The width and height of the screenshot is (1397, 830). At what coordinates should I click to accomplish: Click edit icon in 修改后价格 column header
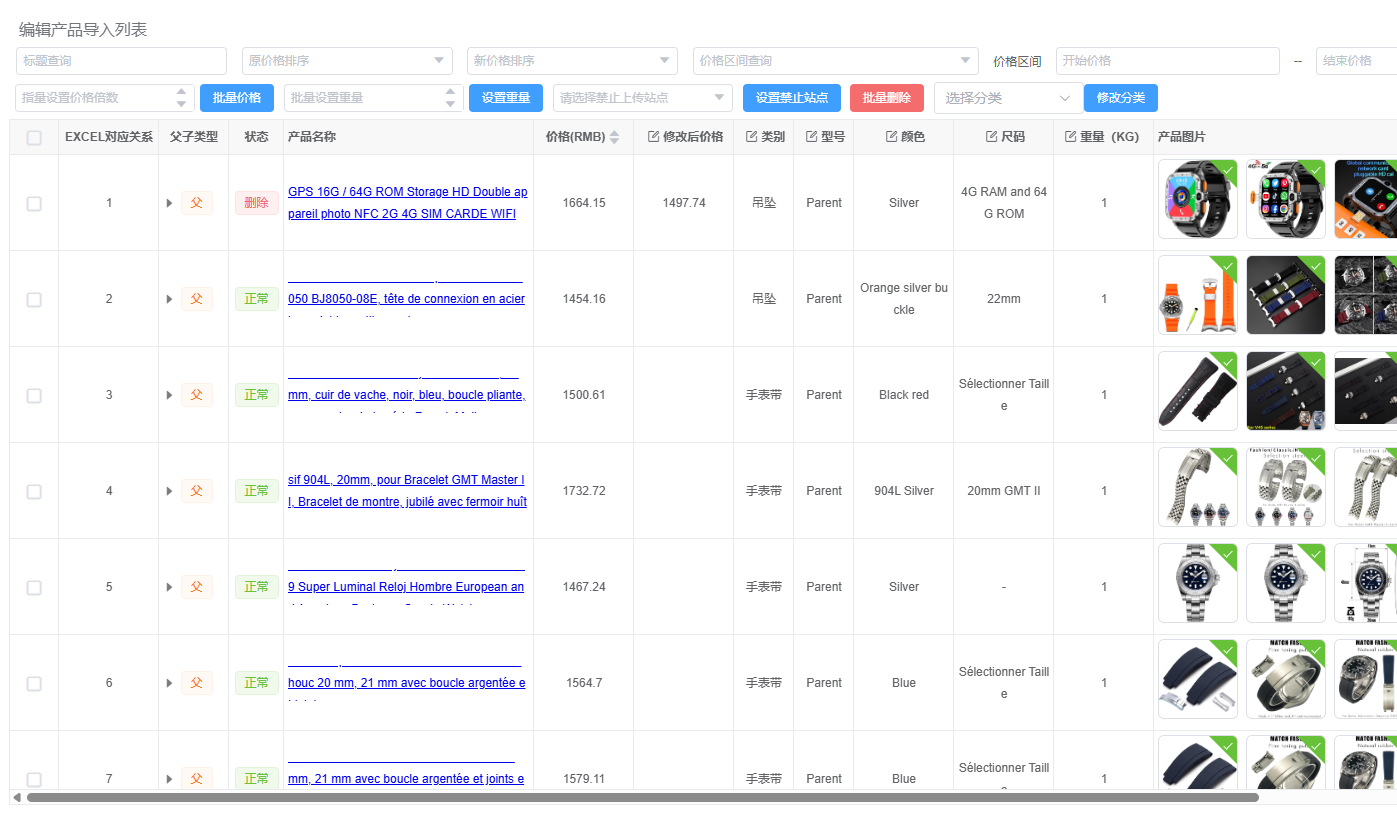[x=653, y=137]
